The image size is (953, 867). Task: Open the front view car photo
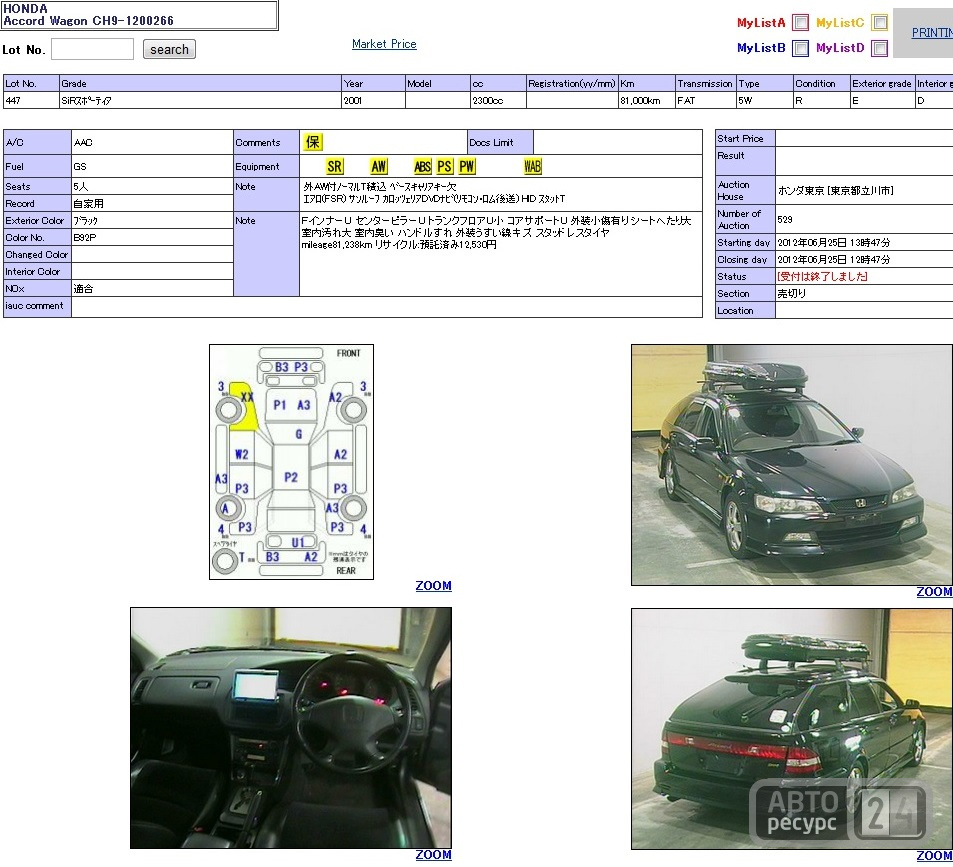pos(792,465)
